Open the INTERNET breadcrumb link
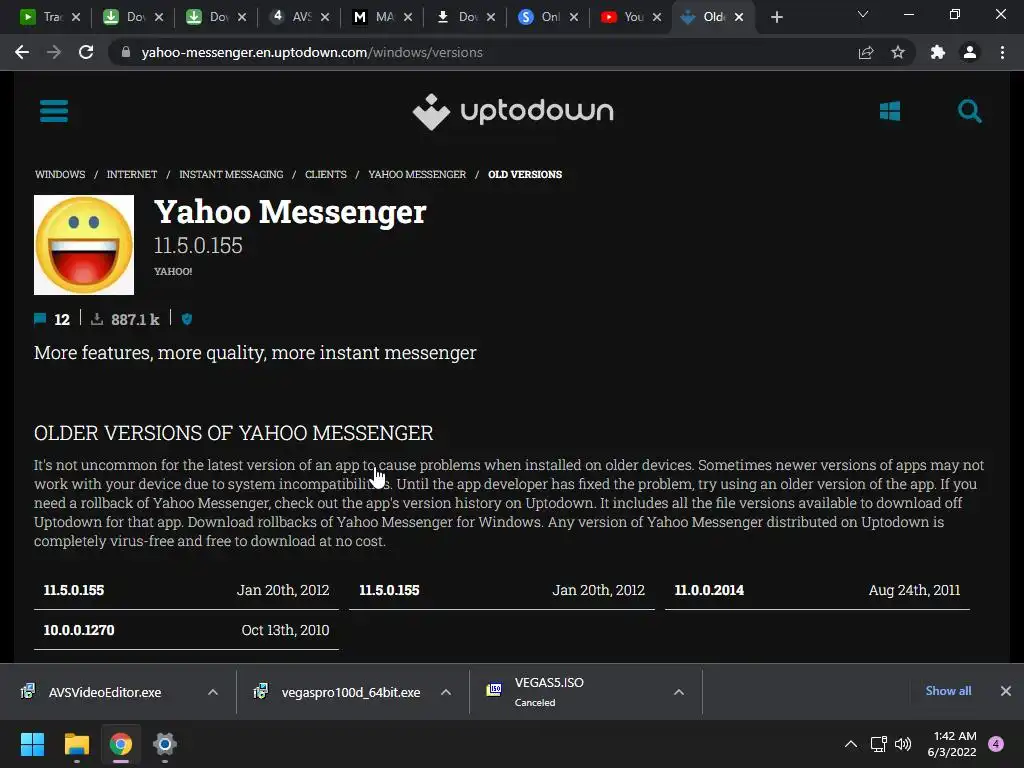1024x768 pixels. (132, 174)
